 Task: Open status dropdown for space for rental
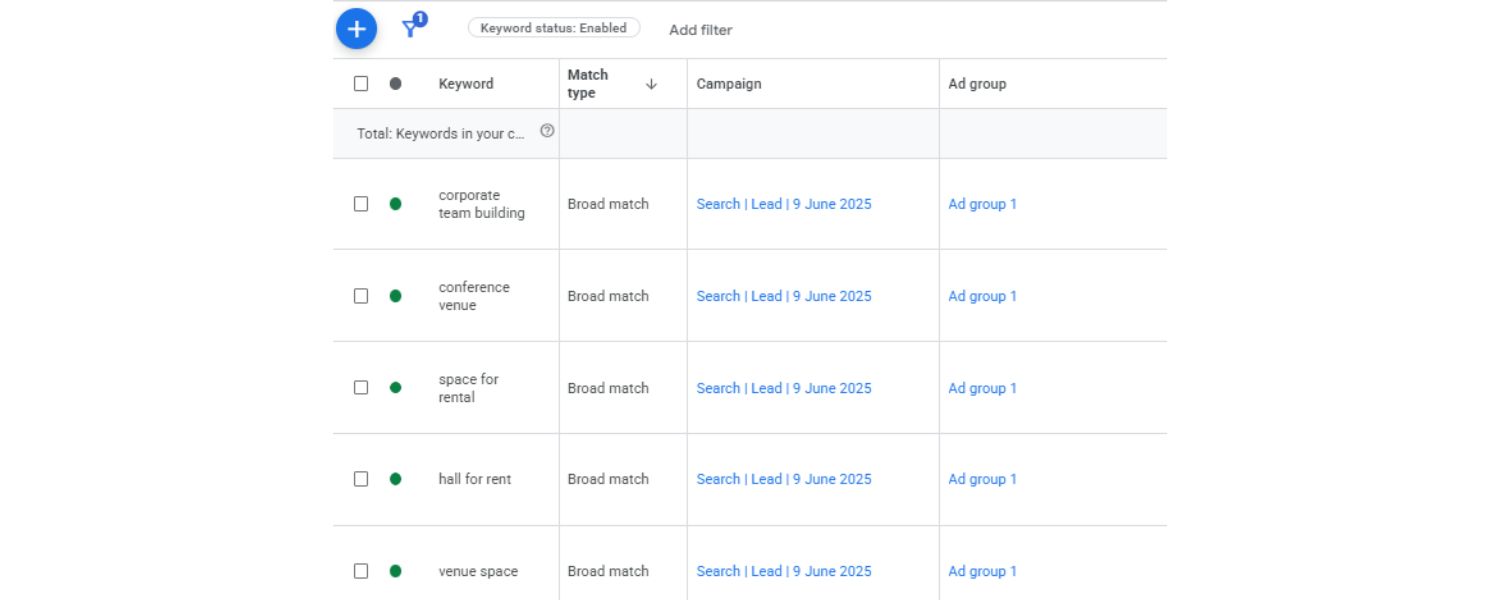395,388
